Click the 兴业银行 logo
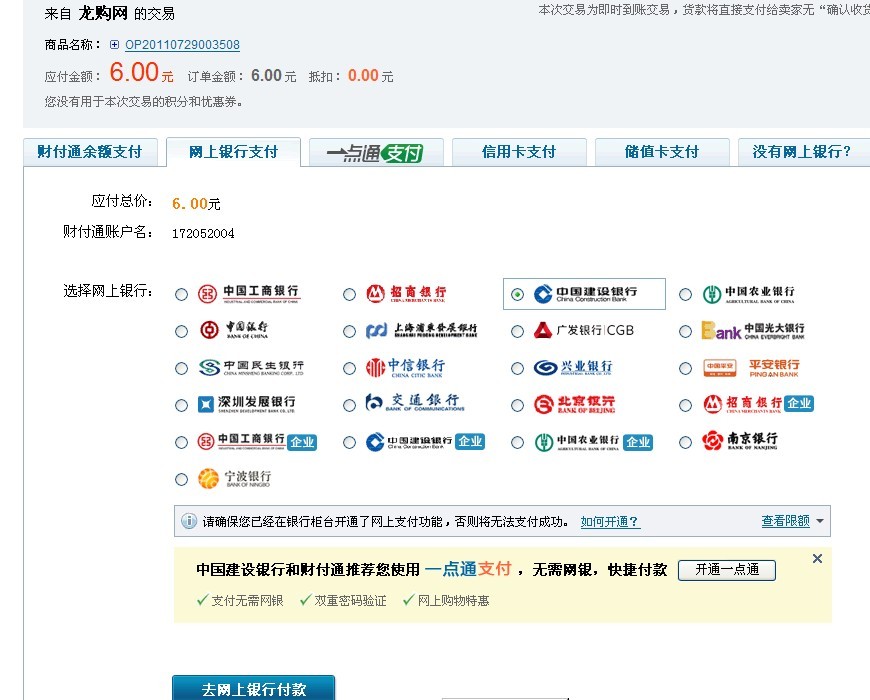870x700 pixels. click(x=573, y=367)
